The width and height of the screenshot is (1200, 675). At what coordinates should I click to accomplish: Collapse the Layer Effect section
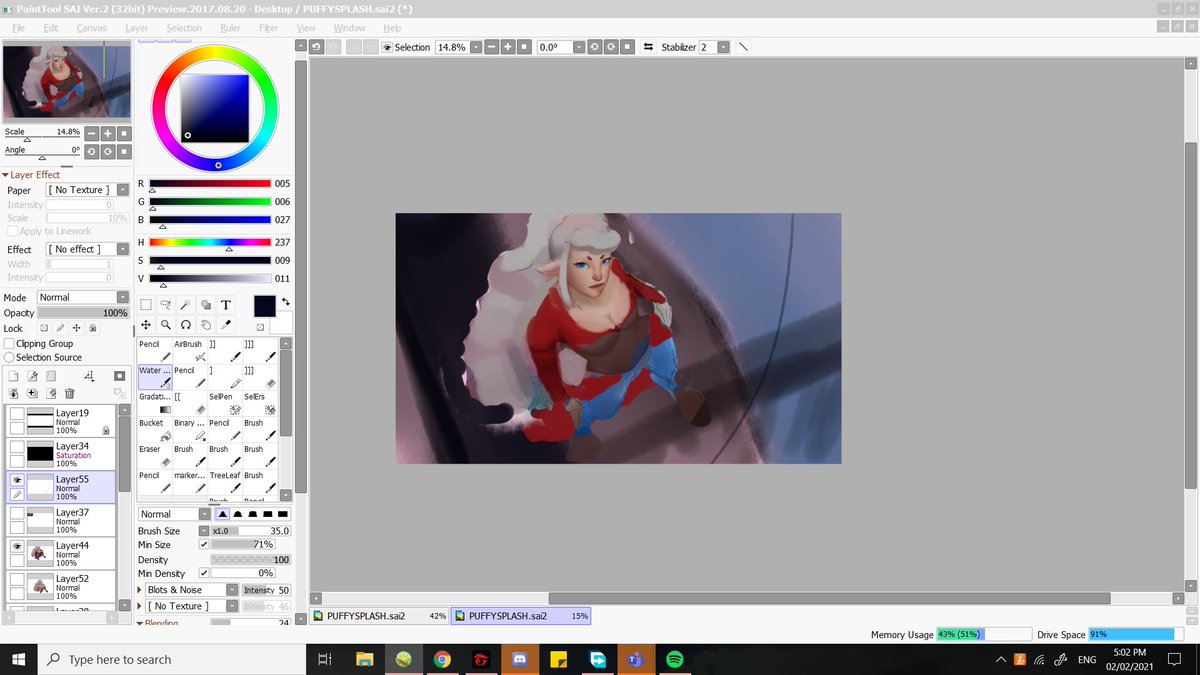point(6,175)
